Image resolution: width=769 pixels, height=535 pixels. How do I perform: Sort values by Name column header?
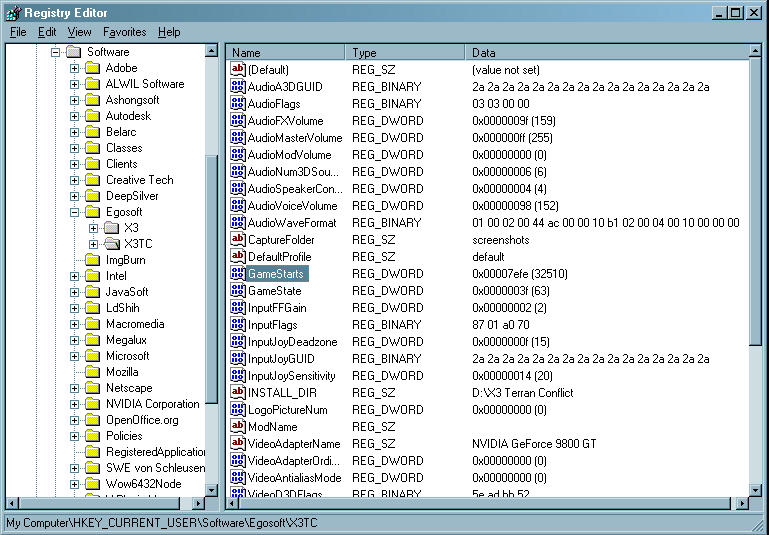pyautogui.click(x=285, y=52)
